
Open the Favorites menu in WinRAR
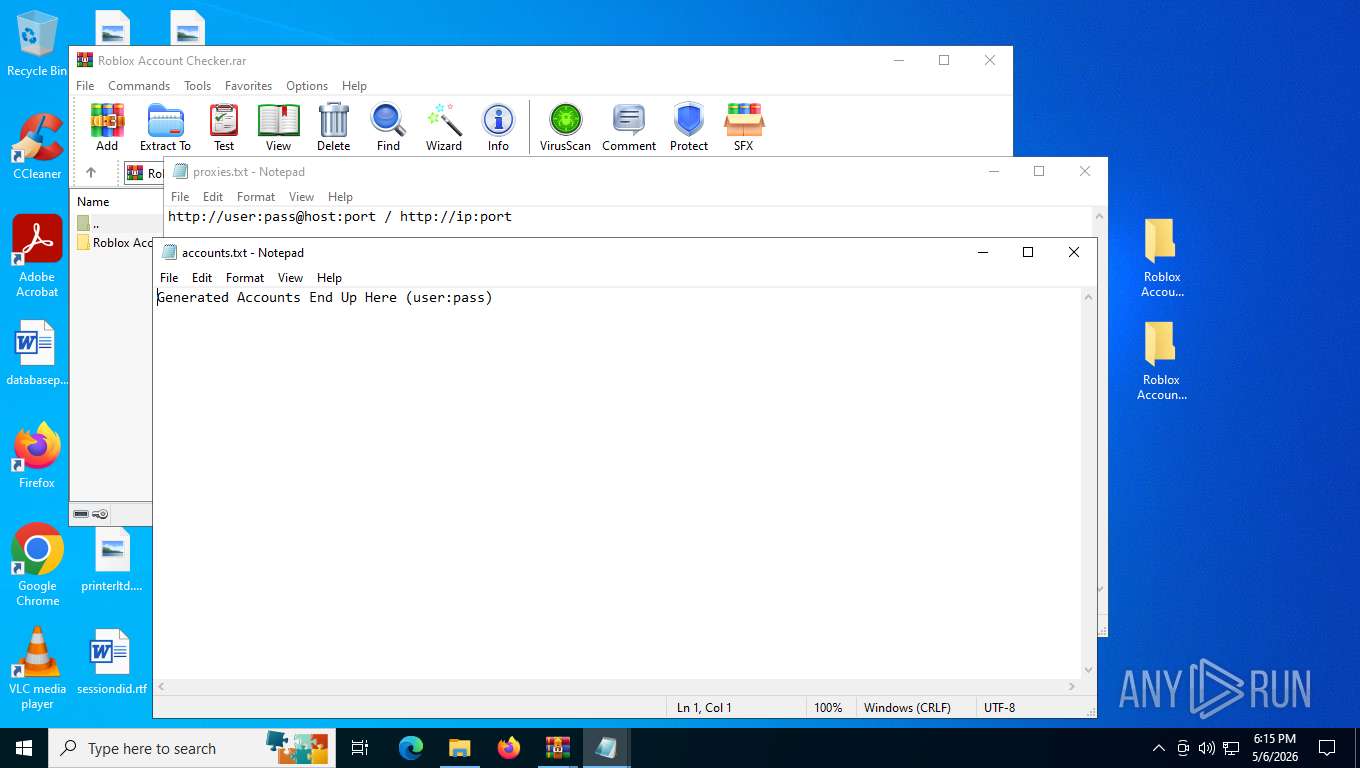click(x=248, y=86)
